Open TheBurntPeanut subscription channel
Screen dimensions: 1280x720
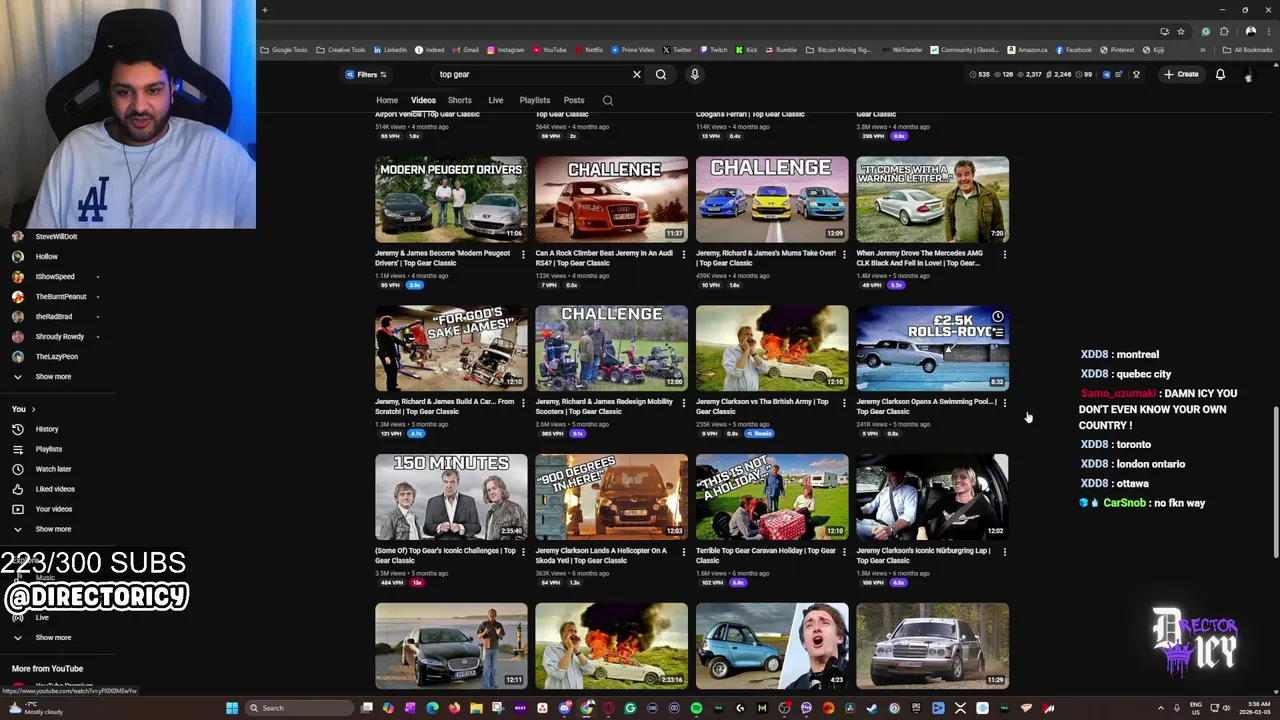[x=60, y=297]
